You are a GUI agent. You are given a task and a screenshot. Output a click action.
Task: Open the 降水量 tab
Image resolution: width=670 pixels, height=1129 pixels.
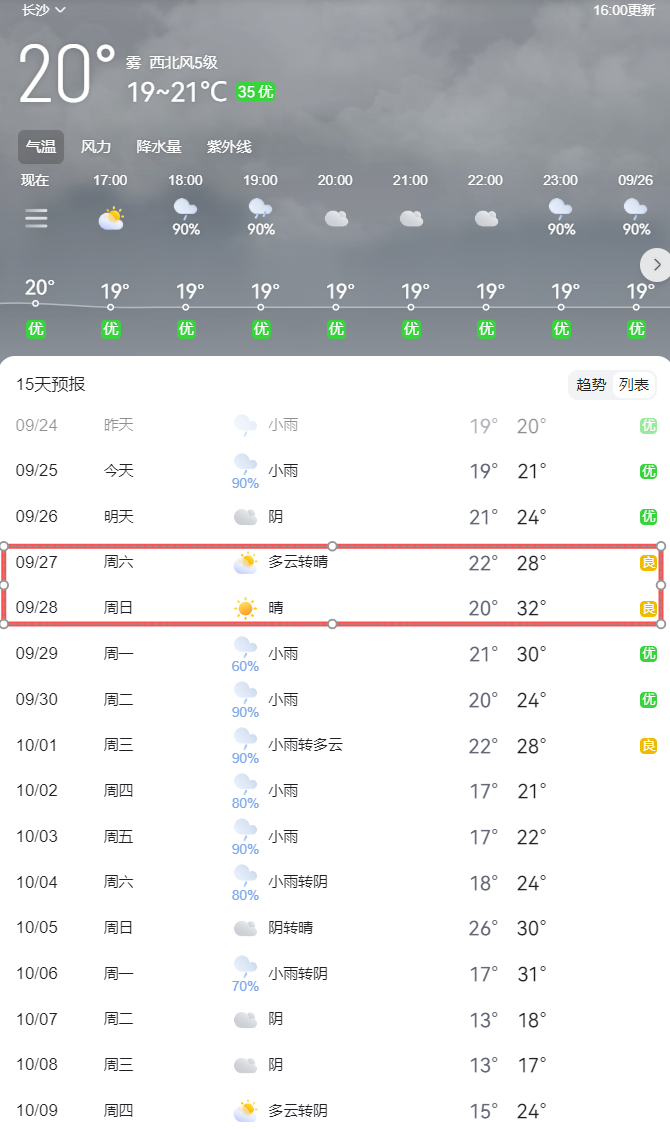coord(159,147)
